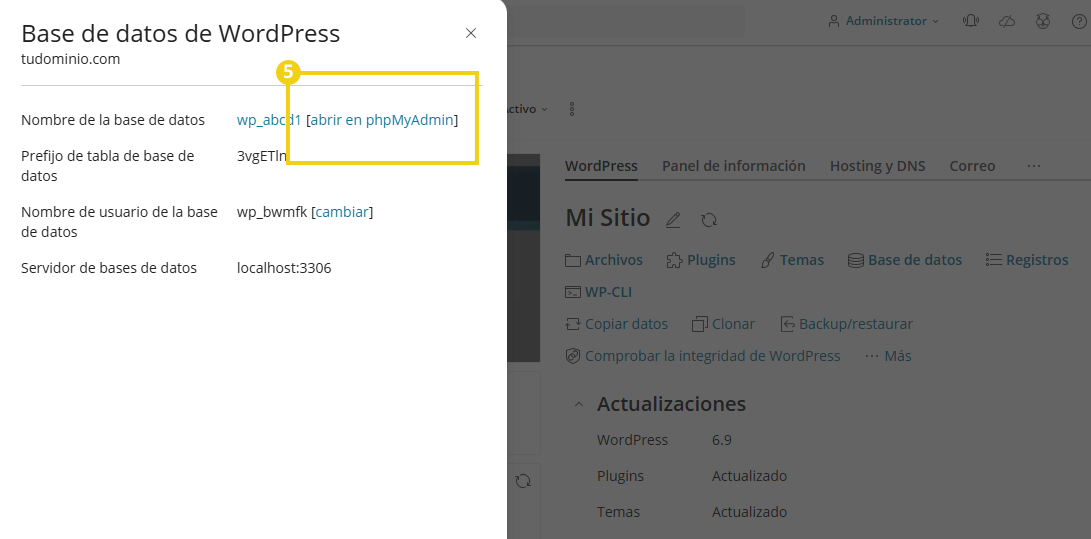Image resolution: width=1091 pixels, height=539 pixels.
Task: Launch WP-CLI terminal
Action: click(598, 292)
